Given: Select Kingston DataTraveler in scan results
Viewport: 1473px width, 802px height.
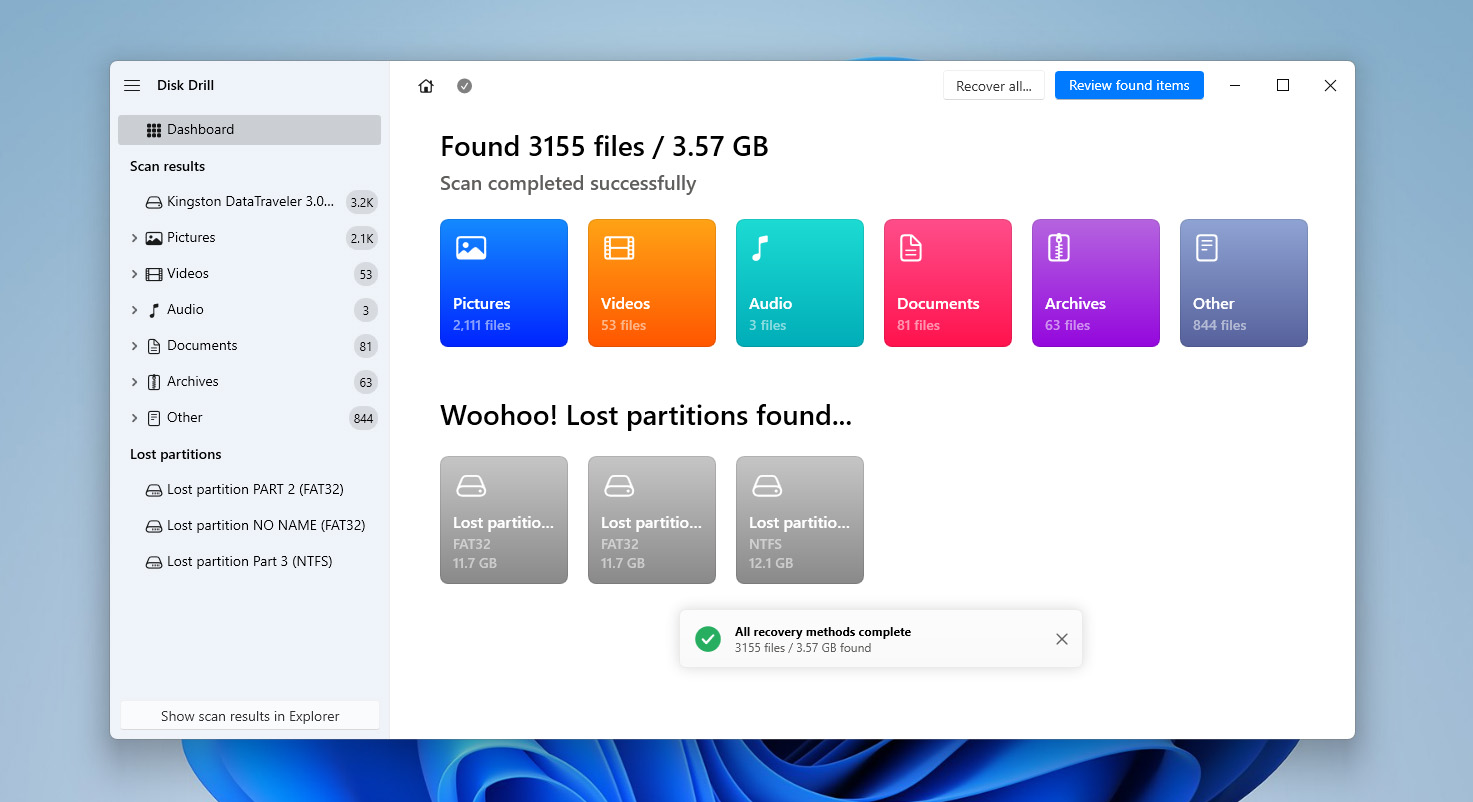Looking at the screenshot, I should pos(249,202).
